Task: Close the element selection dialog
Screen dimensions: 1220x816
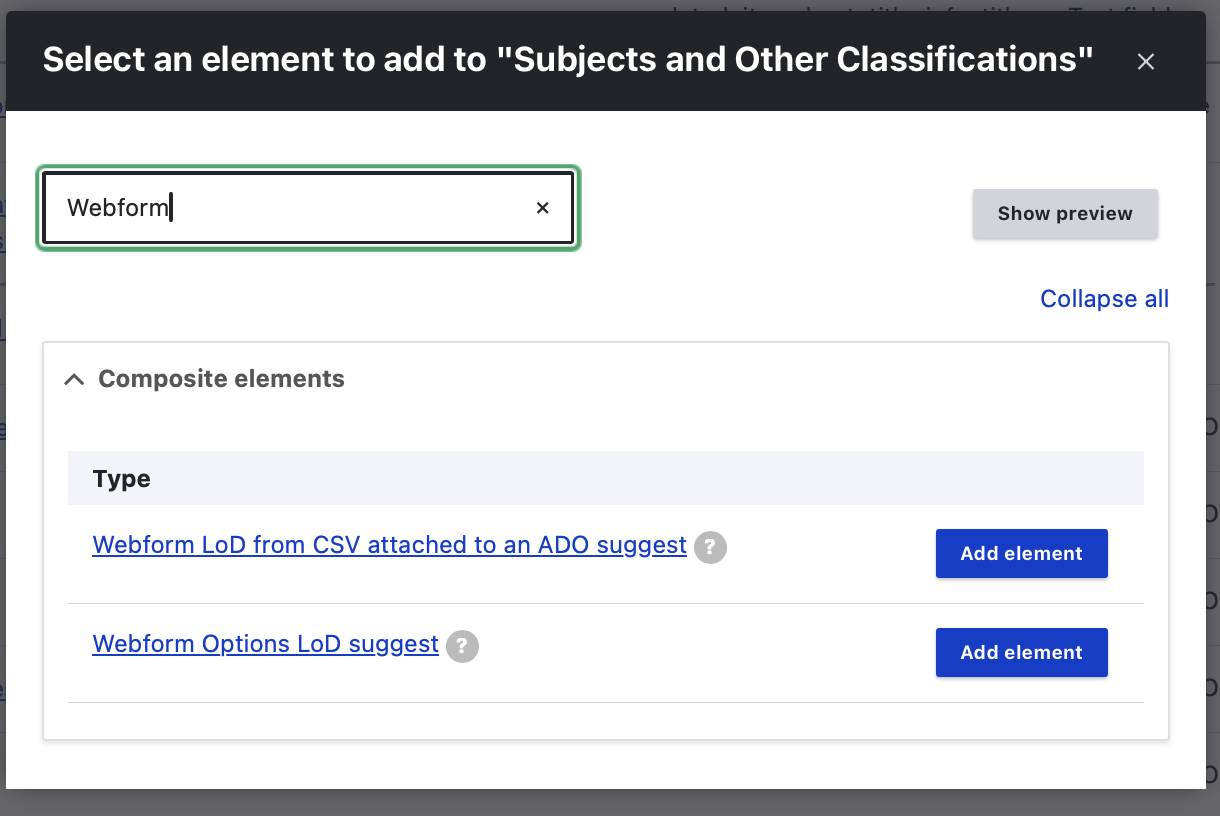Action: coord(1146,62)
